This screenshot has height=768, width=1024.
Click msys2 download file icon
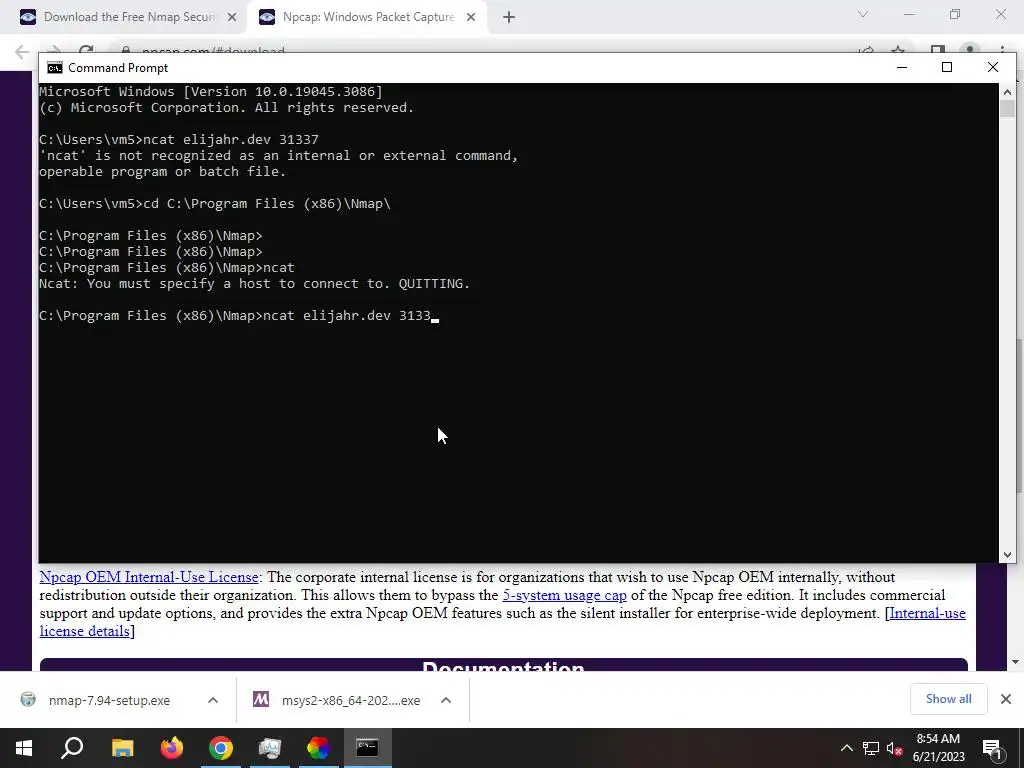261,699
